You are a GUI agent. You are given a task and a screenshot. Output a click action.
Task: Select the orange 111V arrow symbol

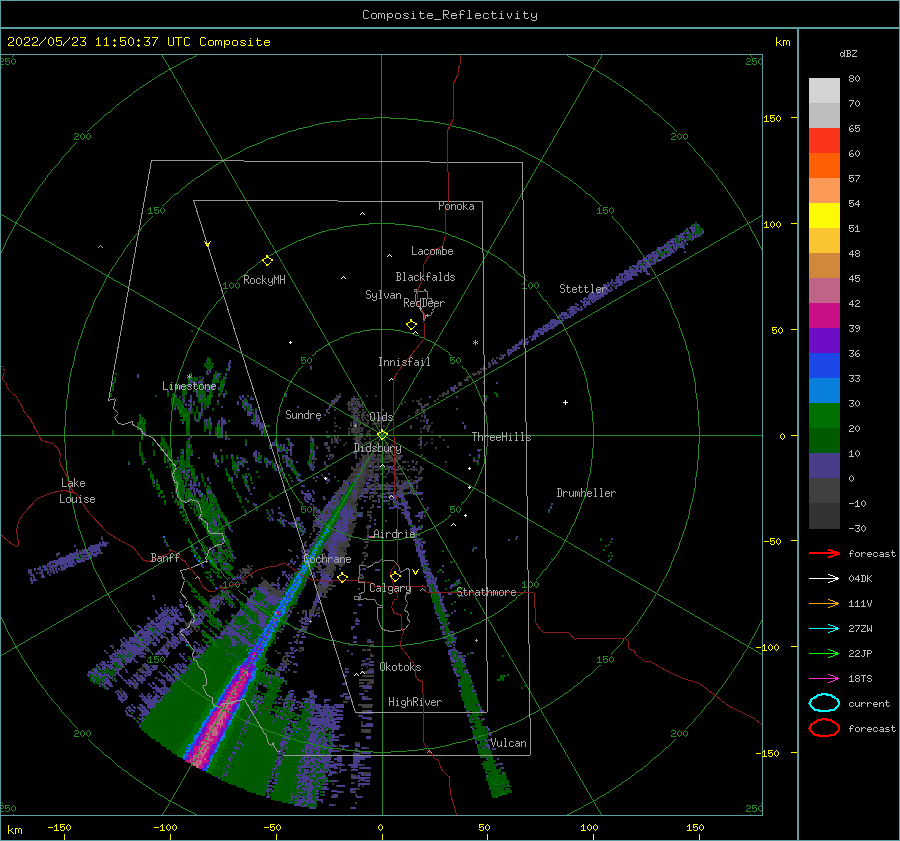[824, 603]
